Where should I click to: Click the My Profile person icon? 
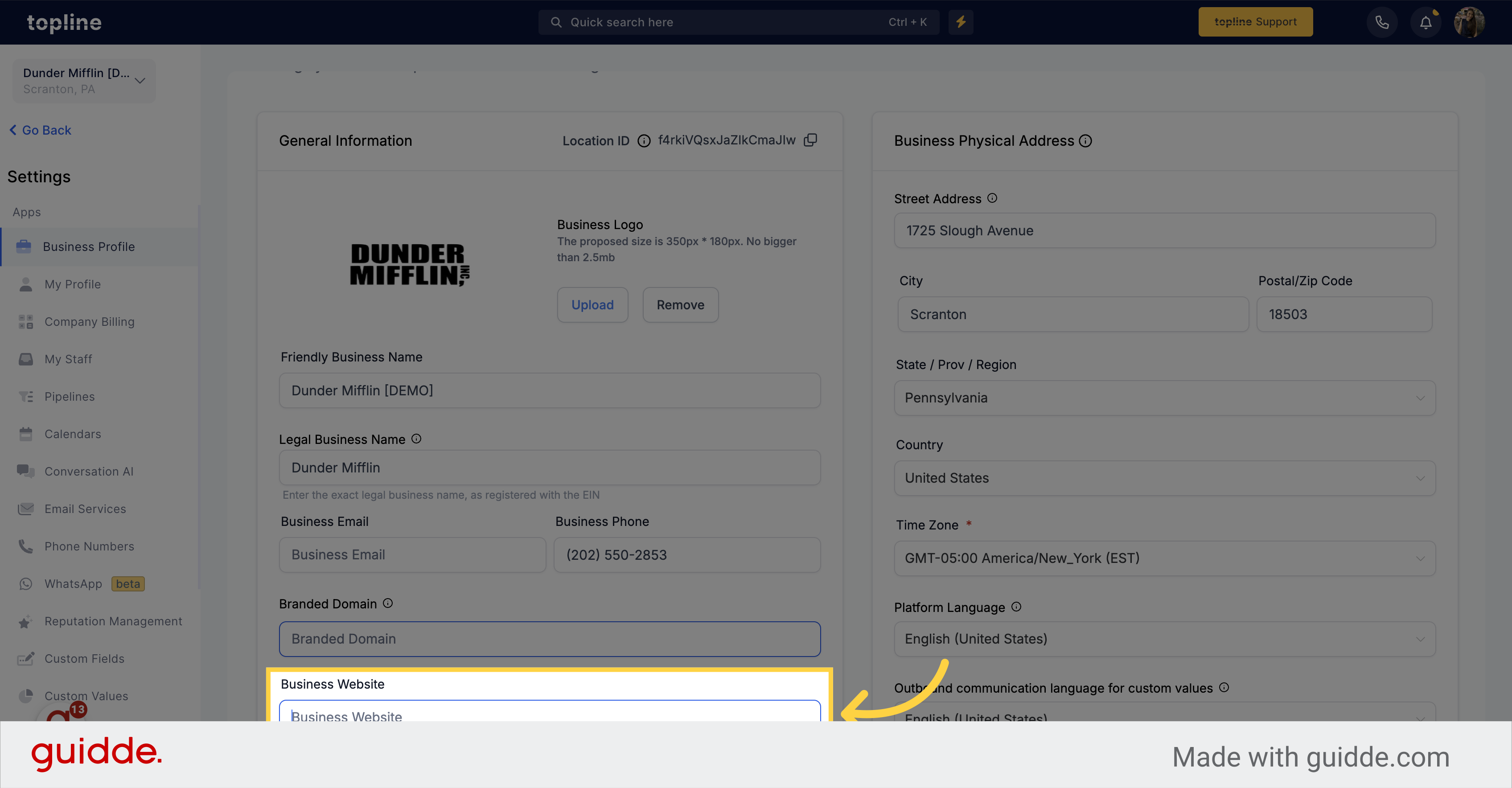coord(26,284)
